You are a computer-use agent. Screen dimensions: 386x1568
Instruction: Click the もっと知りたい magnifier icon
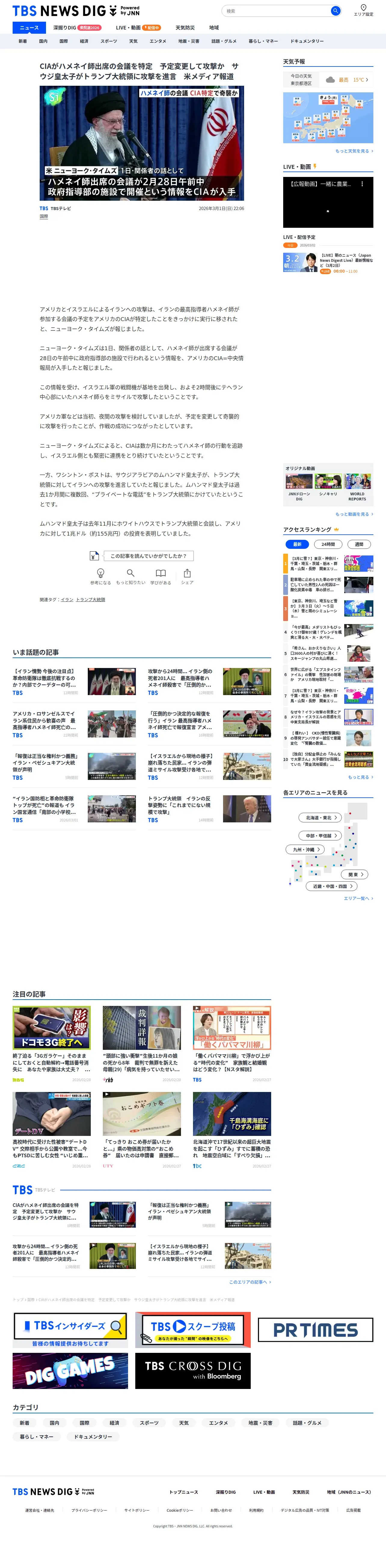coord(131,573)
